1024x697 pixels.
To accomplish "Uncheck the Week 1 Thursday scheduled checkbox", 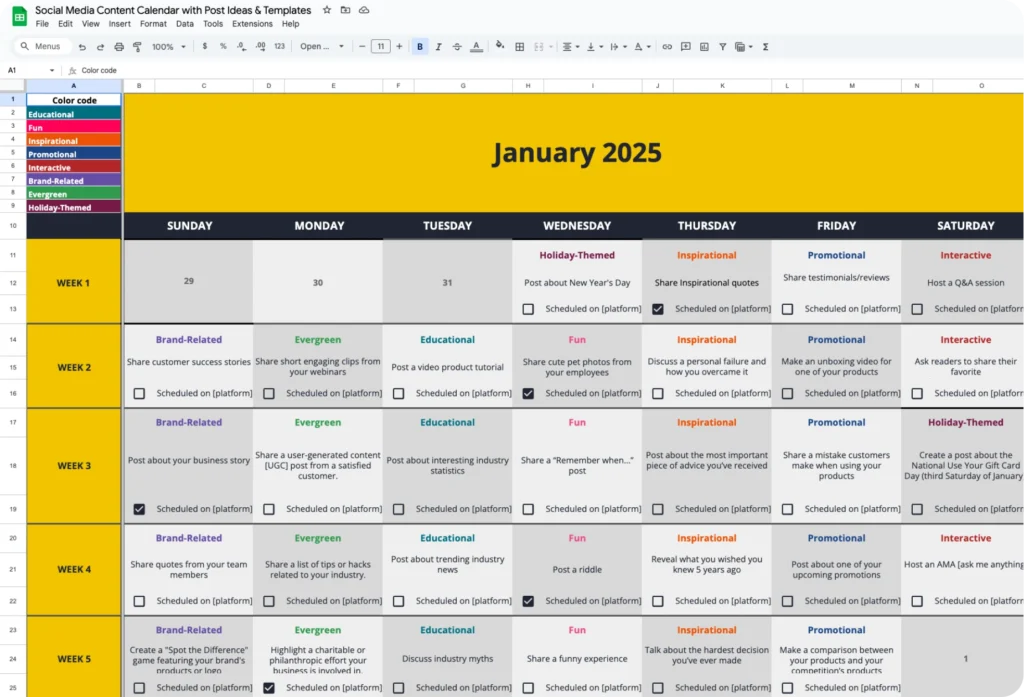I will pyautogui.click(x=657, y=309).
